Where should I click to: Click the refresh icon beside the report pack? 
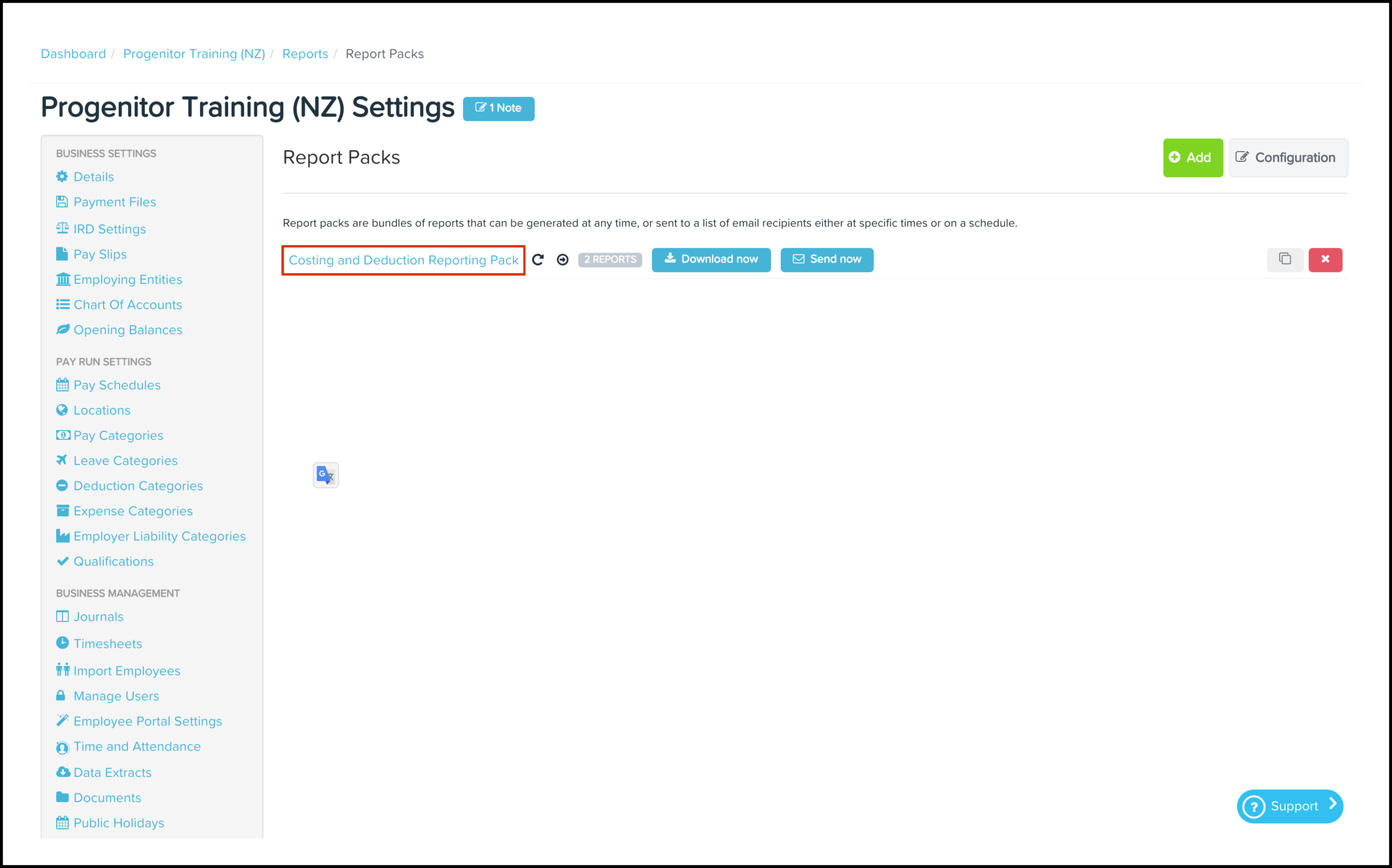click(538, 260)
